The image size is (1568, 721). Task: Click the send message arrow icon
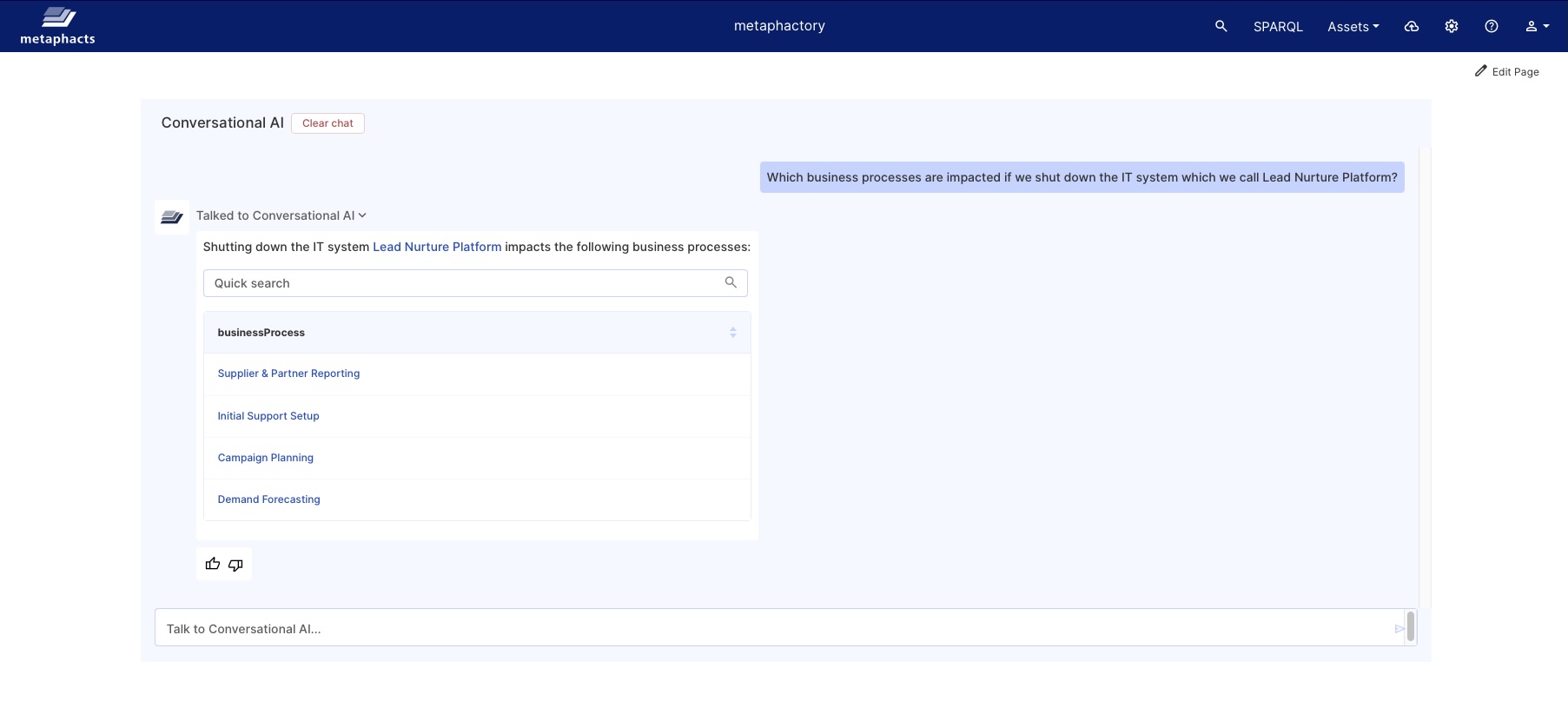pos(1399,629)
